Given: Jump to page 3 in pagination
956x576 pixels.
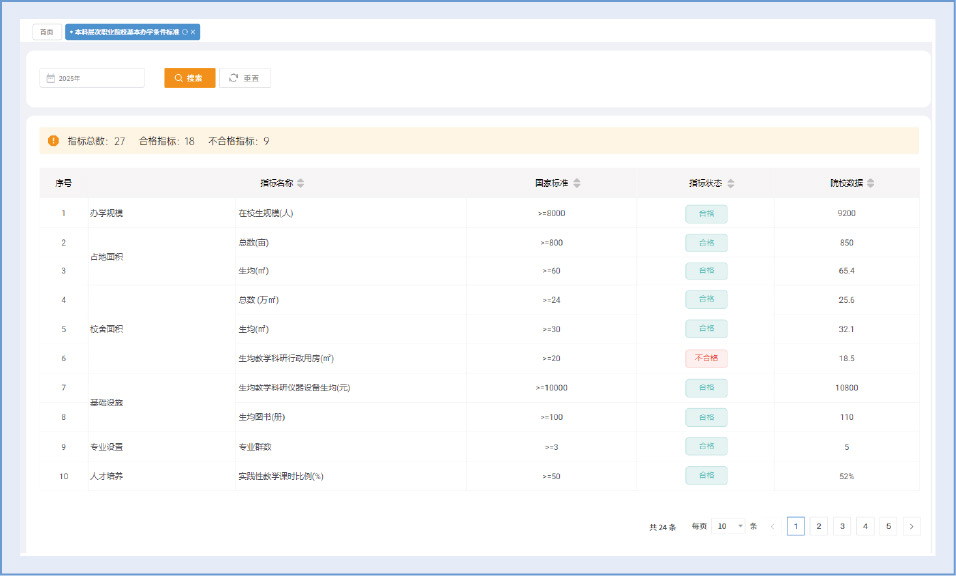Looking at the screenshot, I should coord(842,526).
